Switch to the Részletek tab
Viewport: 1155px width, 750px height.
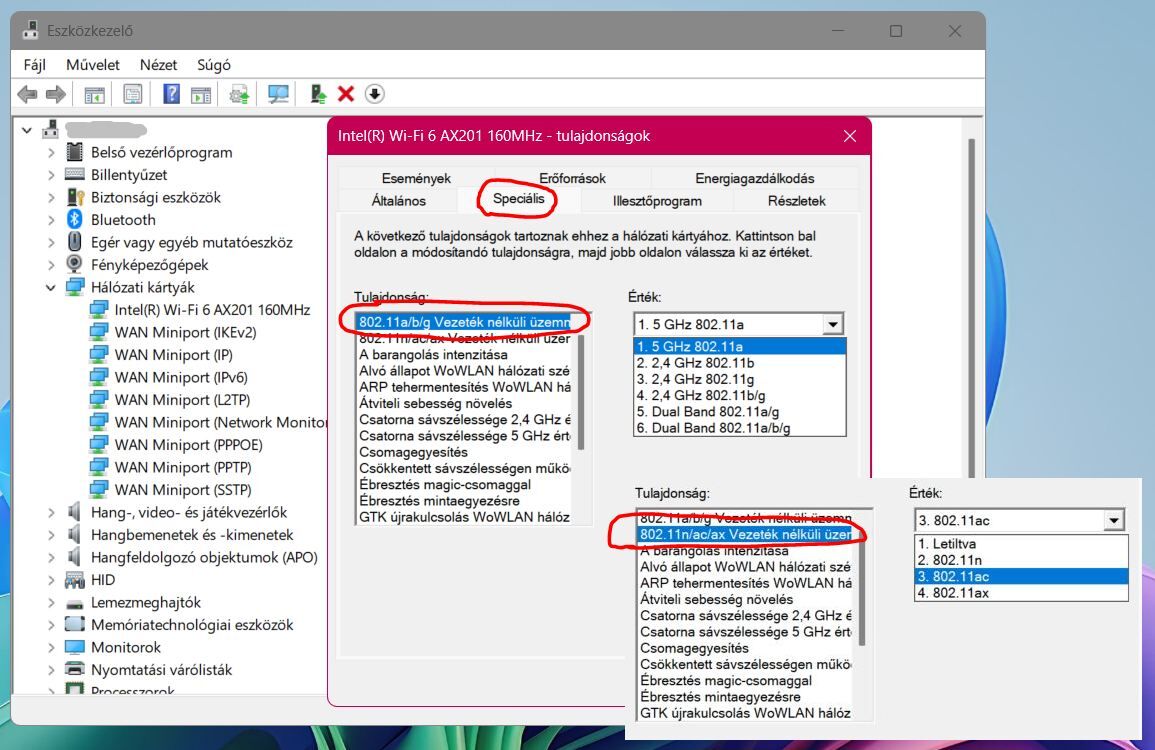tap(796, 200)
